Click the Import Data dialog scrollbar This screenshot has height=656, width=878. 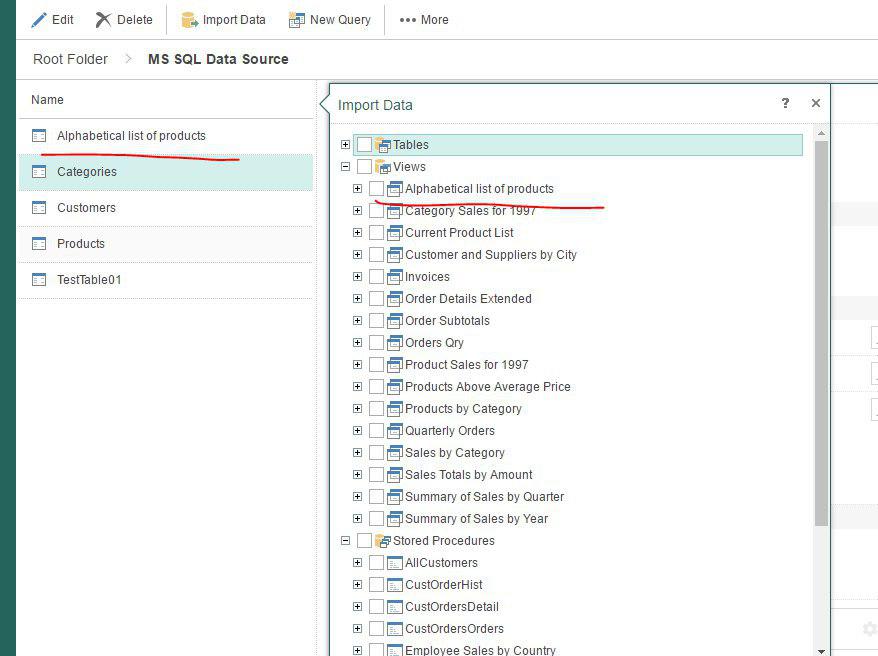click(x=821, y=330)
